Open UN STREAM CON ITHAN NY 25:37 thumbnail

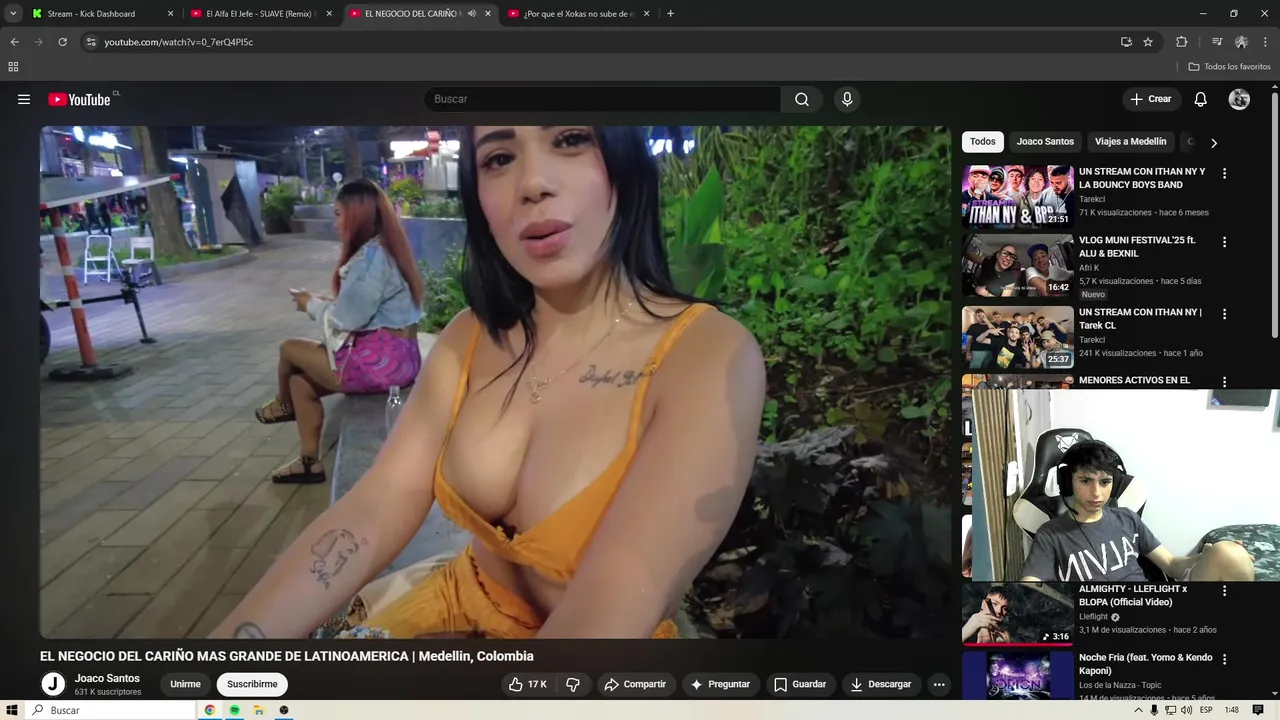(1017, 338)
